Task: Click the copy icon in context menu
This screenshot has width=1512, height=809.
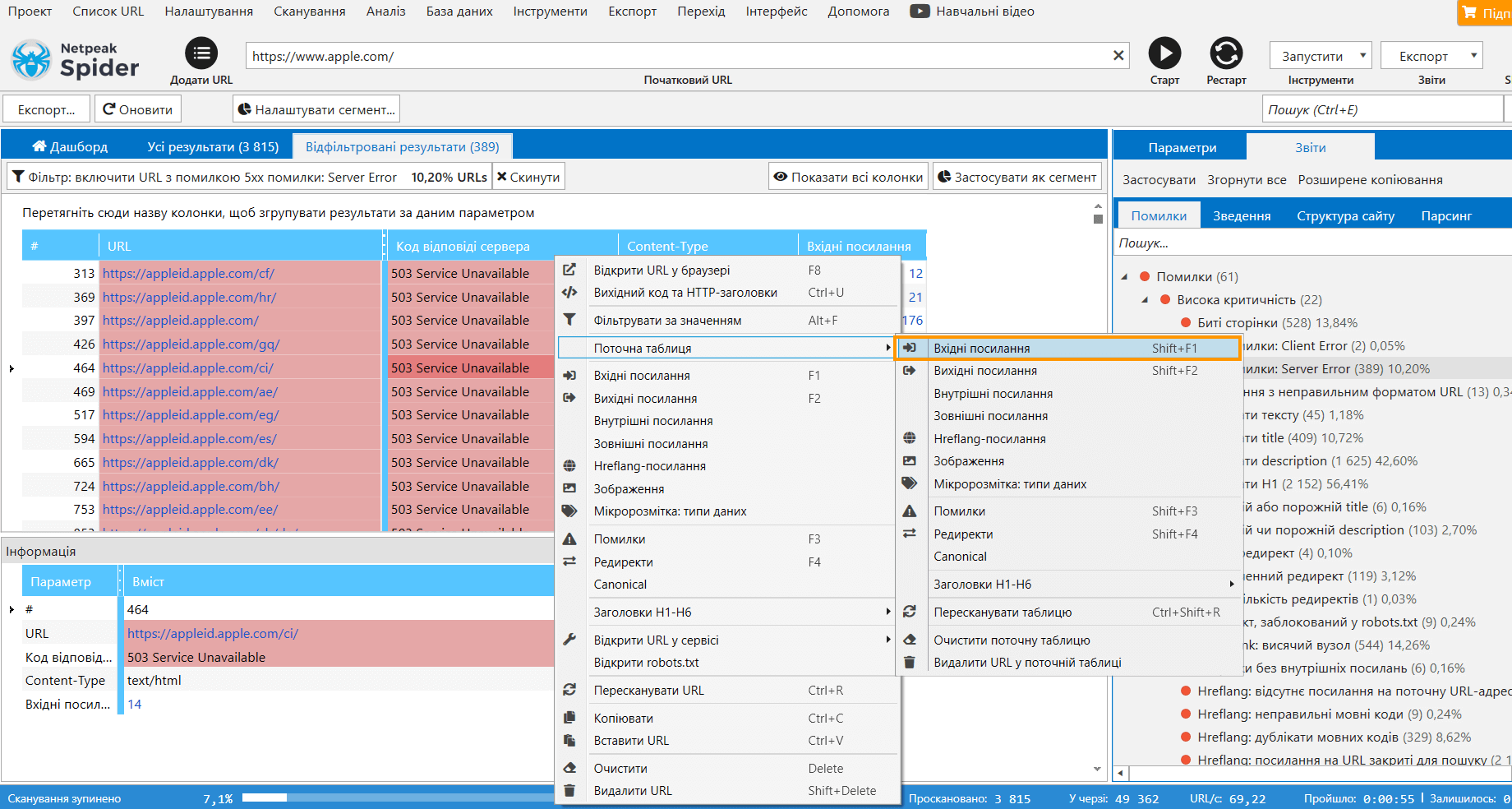Action: (x=569, y=718)
